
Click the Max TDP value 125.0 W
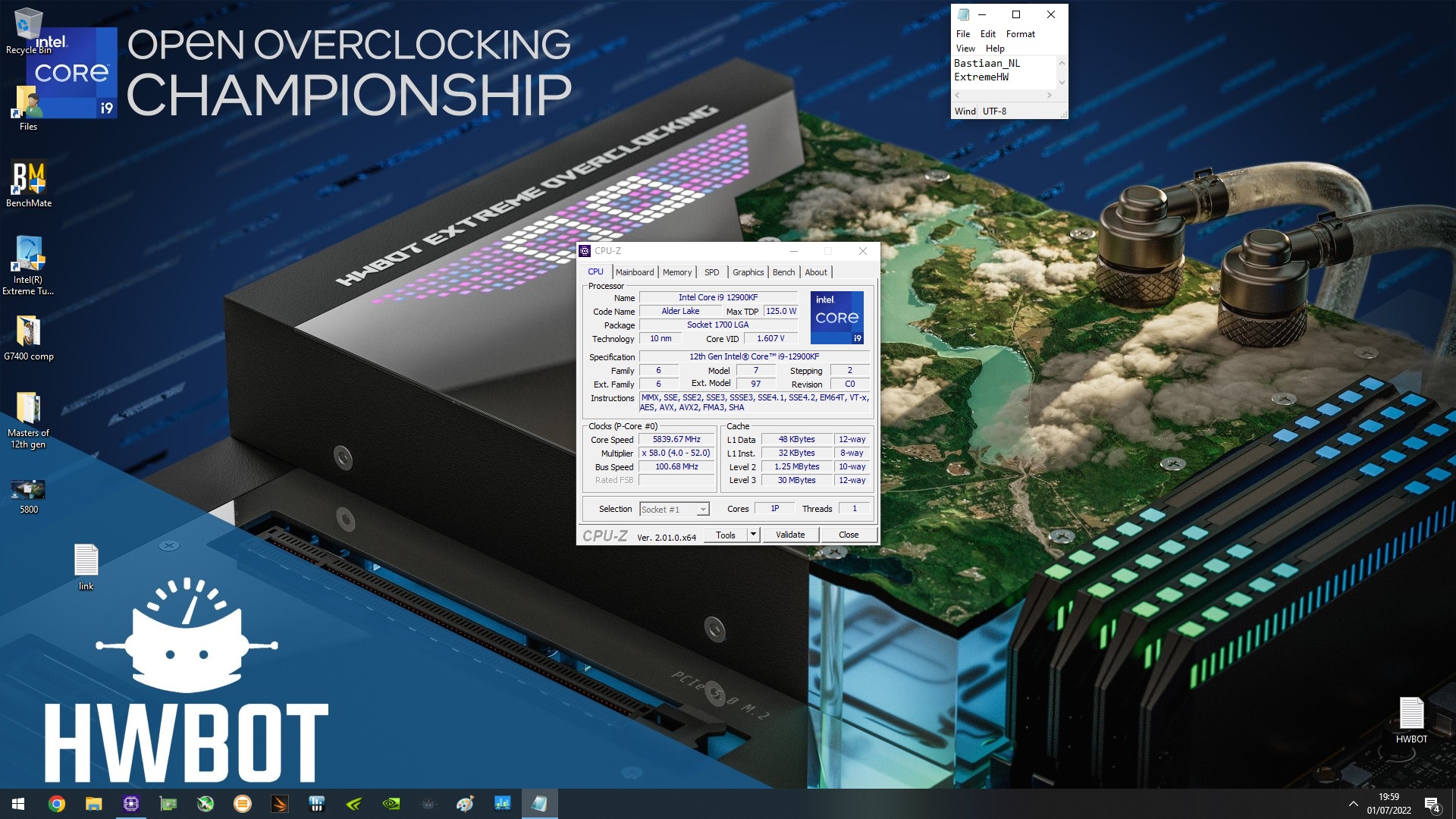781,311
